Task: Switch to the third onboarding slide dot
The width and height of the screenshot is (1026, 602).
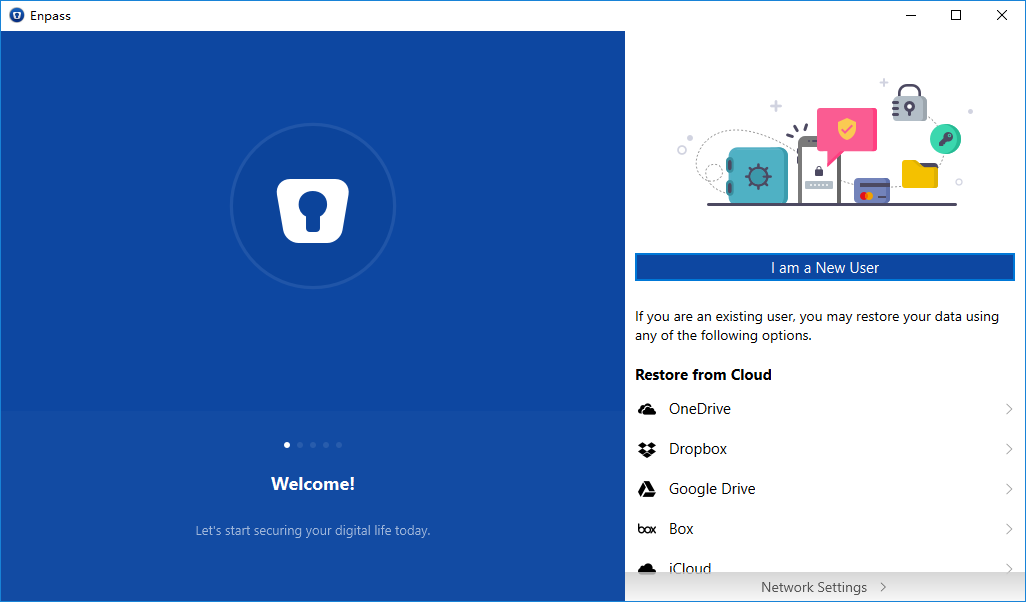Action: tap(313, 444)
